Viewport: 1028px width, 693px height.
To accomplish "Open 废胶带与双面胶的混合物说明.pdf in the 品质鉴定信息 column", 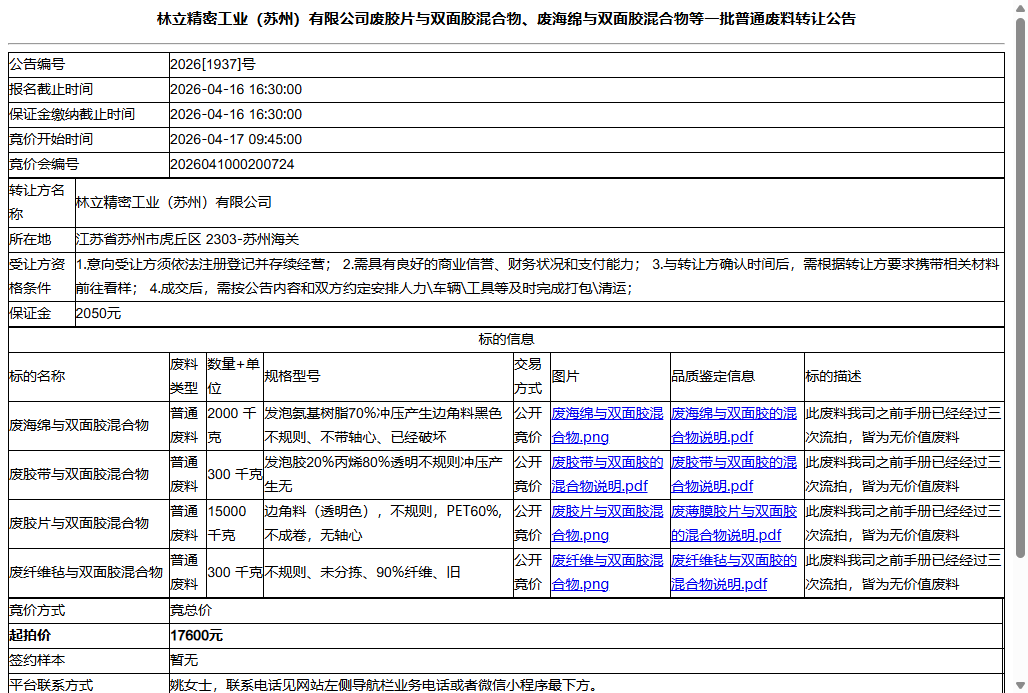I will click(x=734, y=474).
